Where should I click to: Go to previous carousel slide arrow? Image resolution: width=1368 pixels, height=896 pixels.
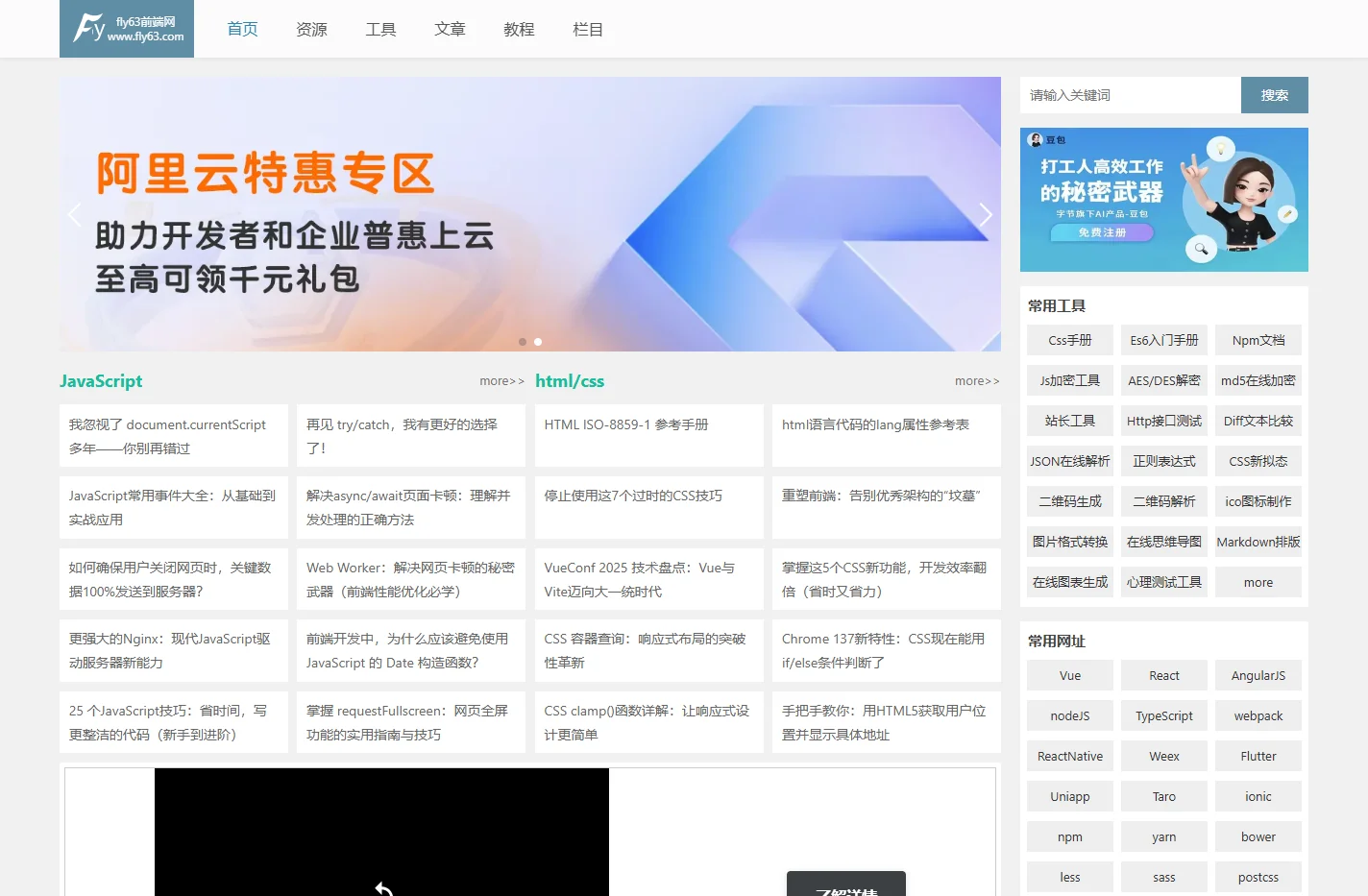[75, 214]
